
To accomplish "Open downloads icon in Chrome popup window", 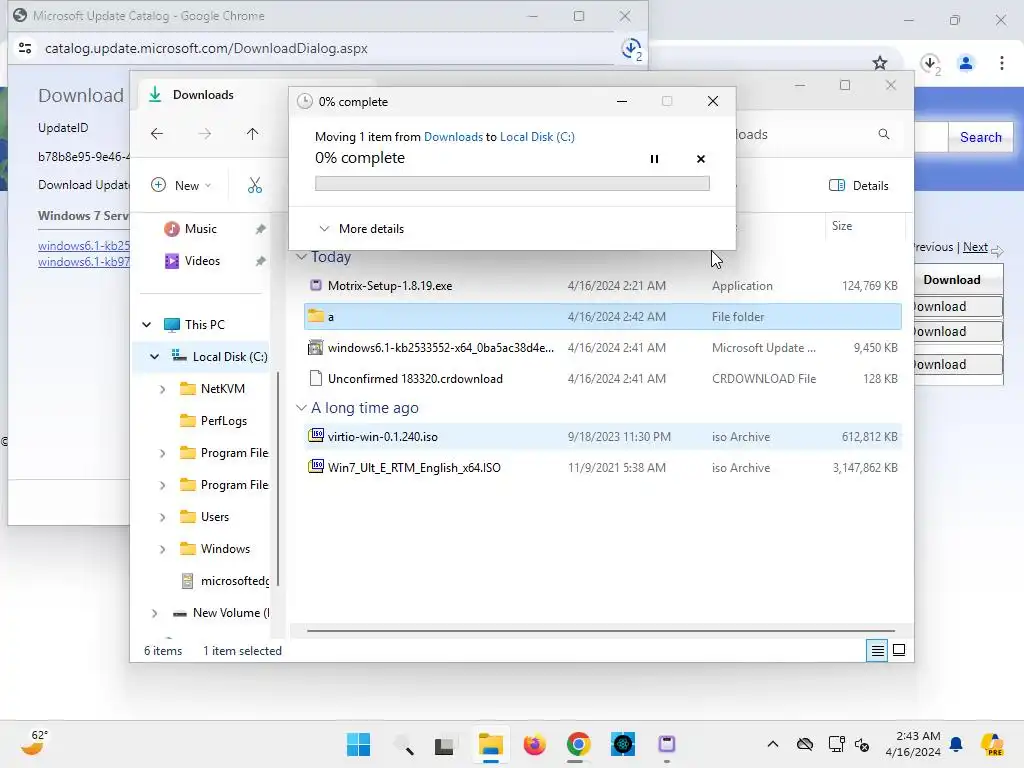I will click(x=631, y=49).
